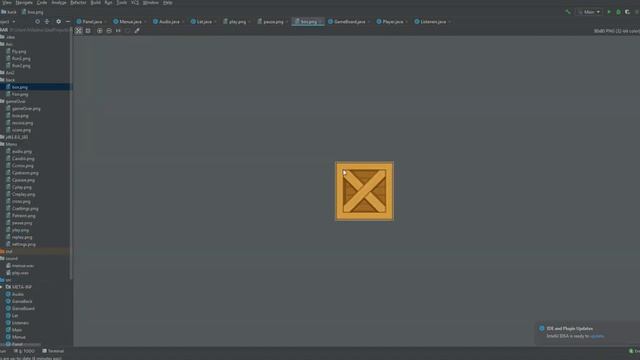Fit zoom to window icon
640x360 pixels.
click(x=128, y=31)
